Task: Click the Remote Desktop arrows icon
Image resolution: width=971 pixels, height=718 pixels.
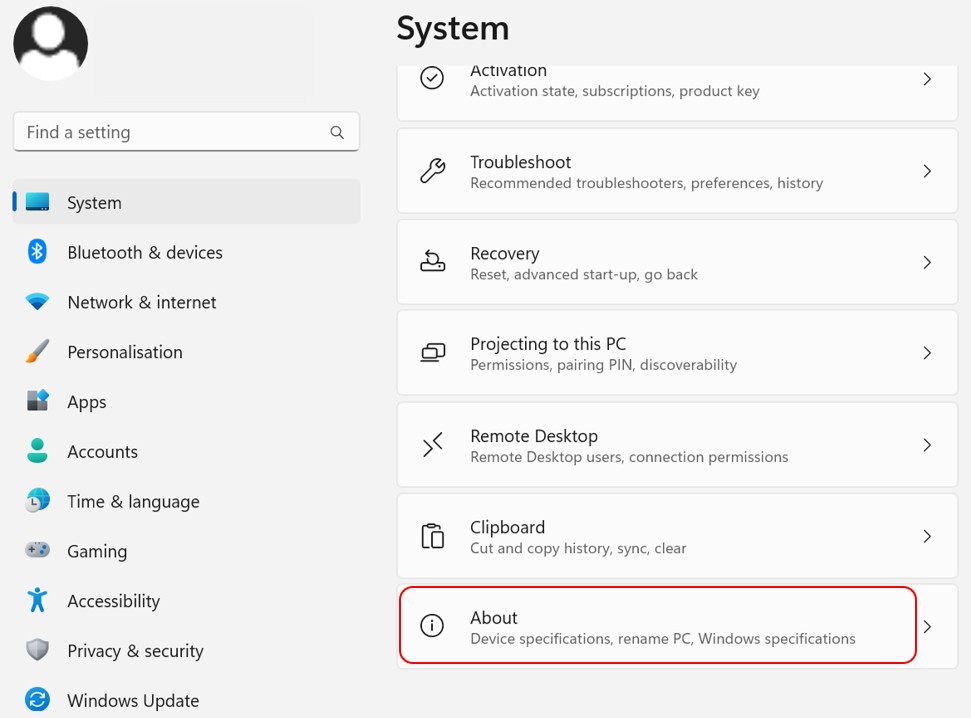Action: (x=432, y=444)
